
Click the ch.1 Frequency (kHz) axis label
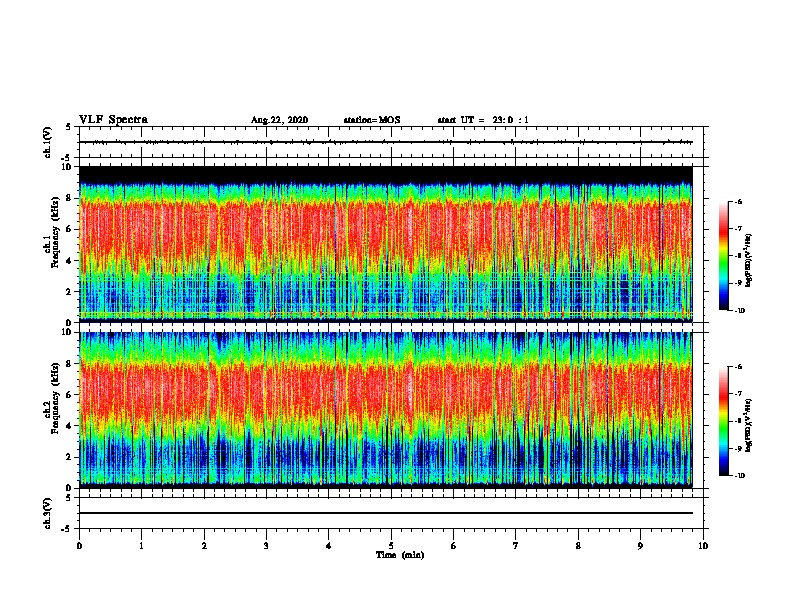[x=52, y=233]
